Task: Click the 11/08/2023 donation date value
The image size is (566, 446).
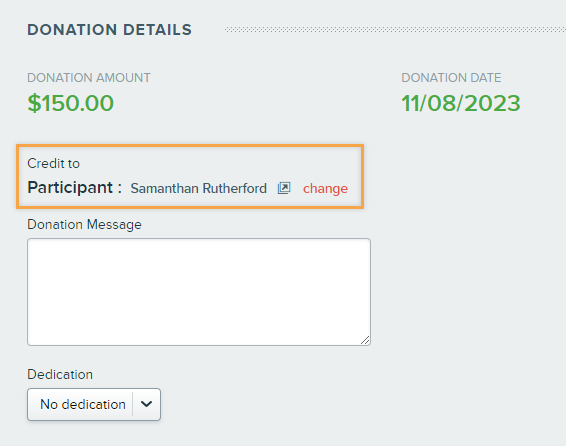Action: [461, 103]
